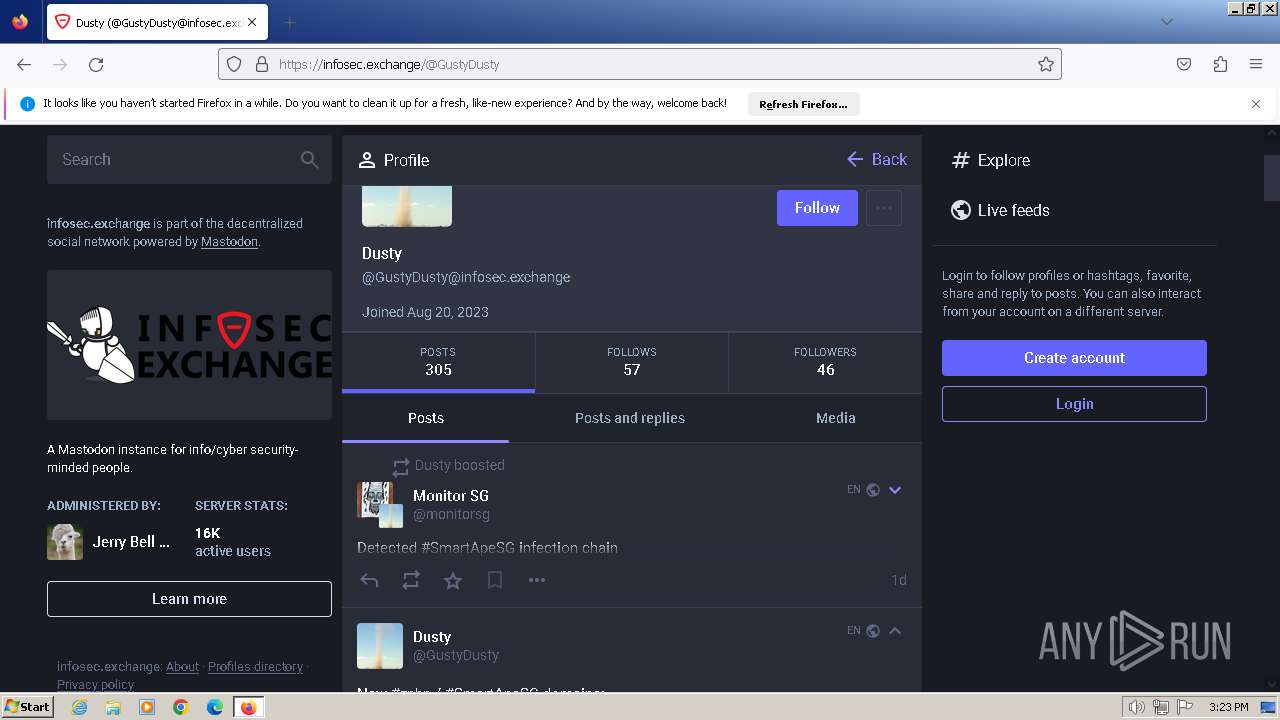This screenshot has height=720, width=1280.
Task: Open site security padlock info
Action: tap(262, 64)
